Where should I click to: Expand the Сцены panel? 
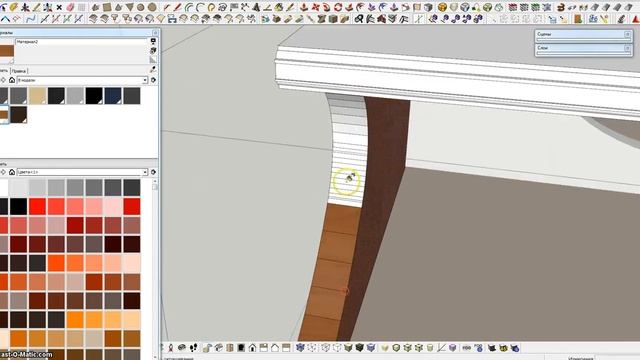coord(628,35)
